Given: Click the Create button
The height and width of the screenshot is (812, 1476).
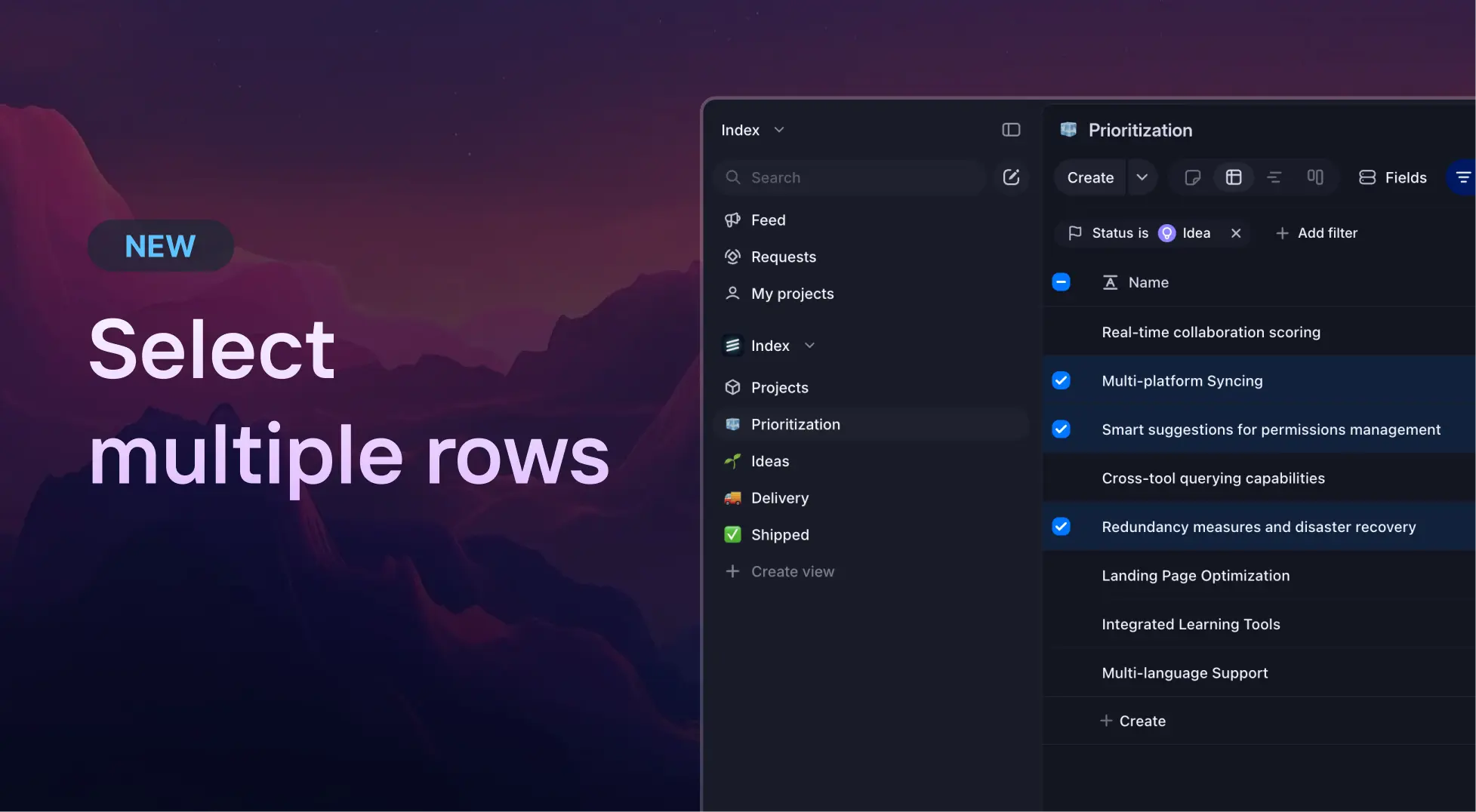Looking at the screenshot, I should point(1089,177).
